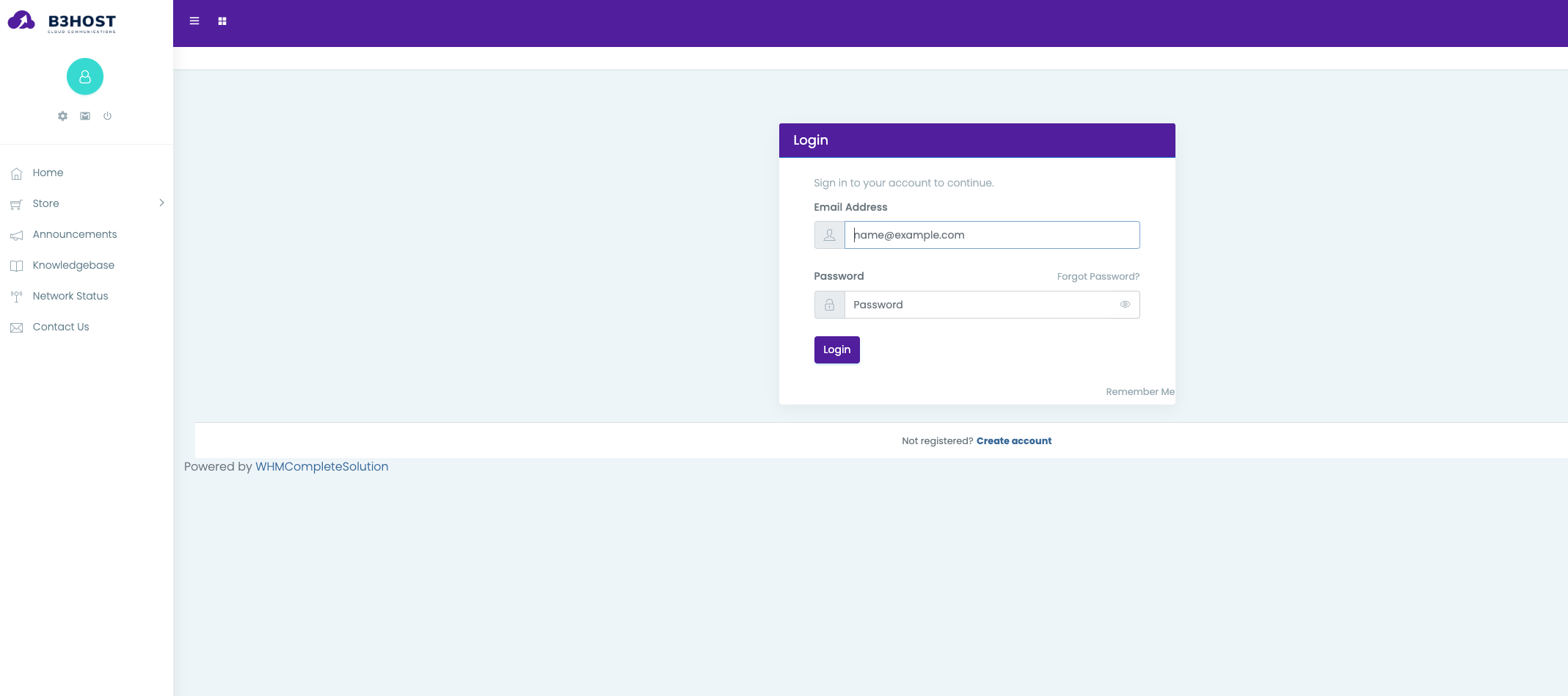The image size is (1568, 696).
Task: Follow the Create account link
Action: click(x=1013, y=441)
